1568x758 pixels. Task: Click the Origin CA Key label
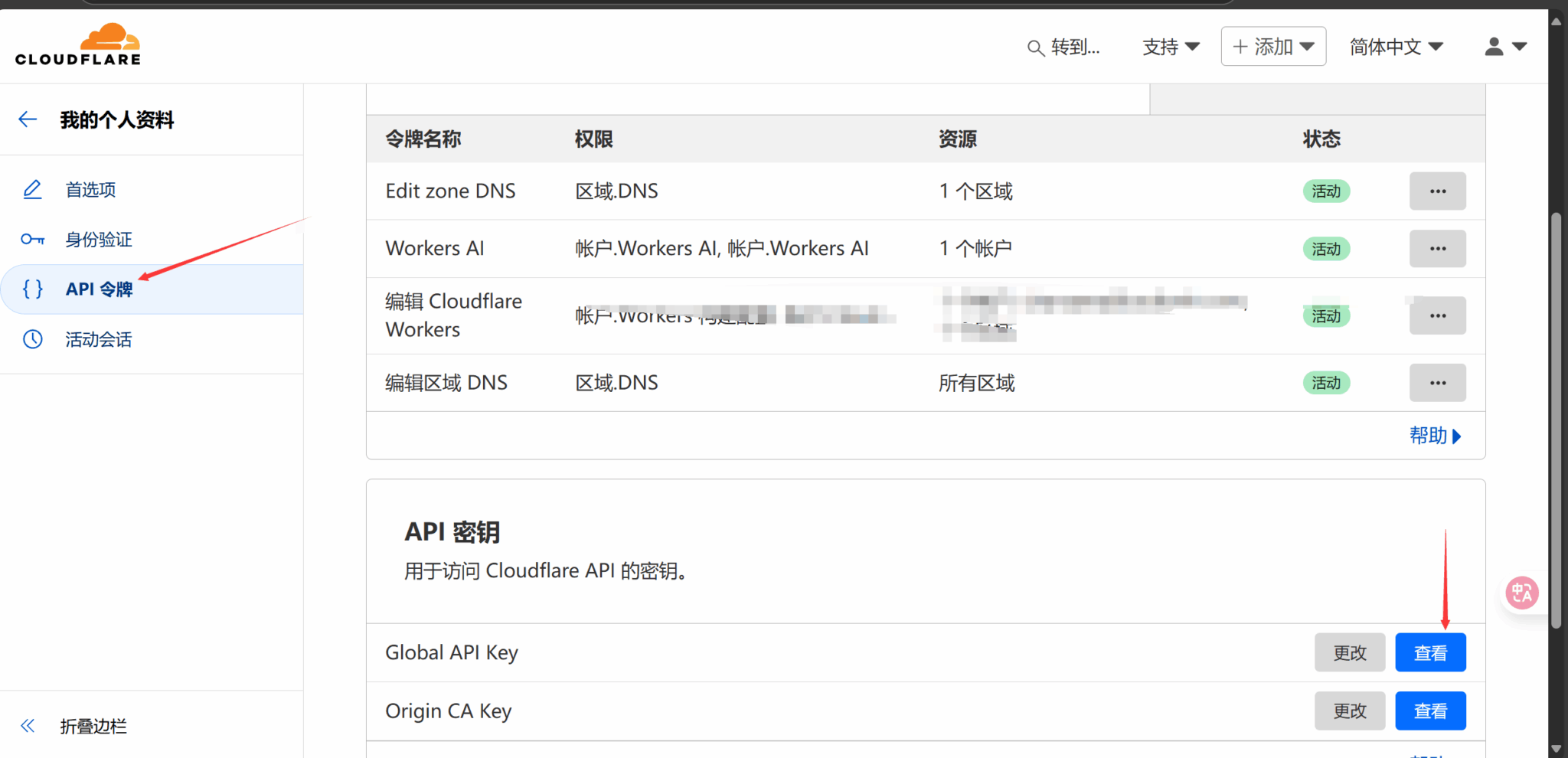(x=449, y=711)
